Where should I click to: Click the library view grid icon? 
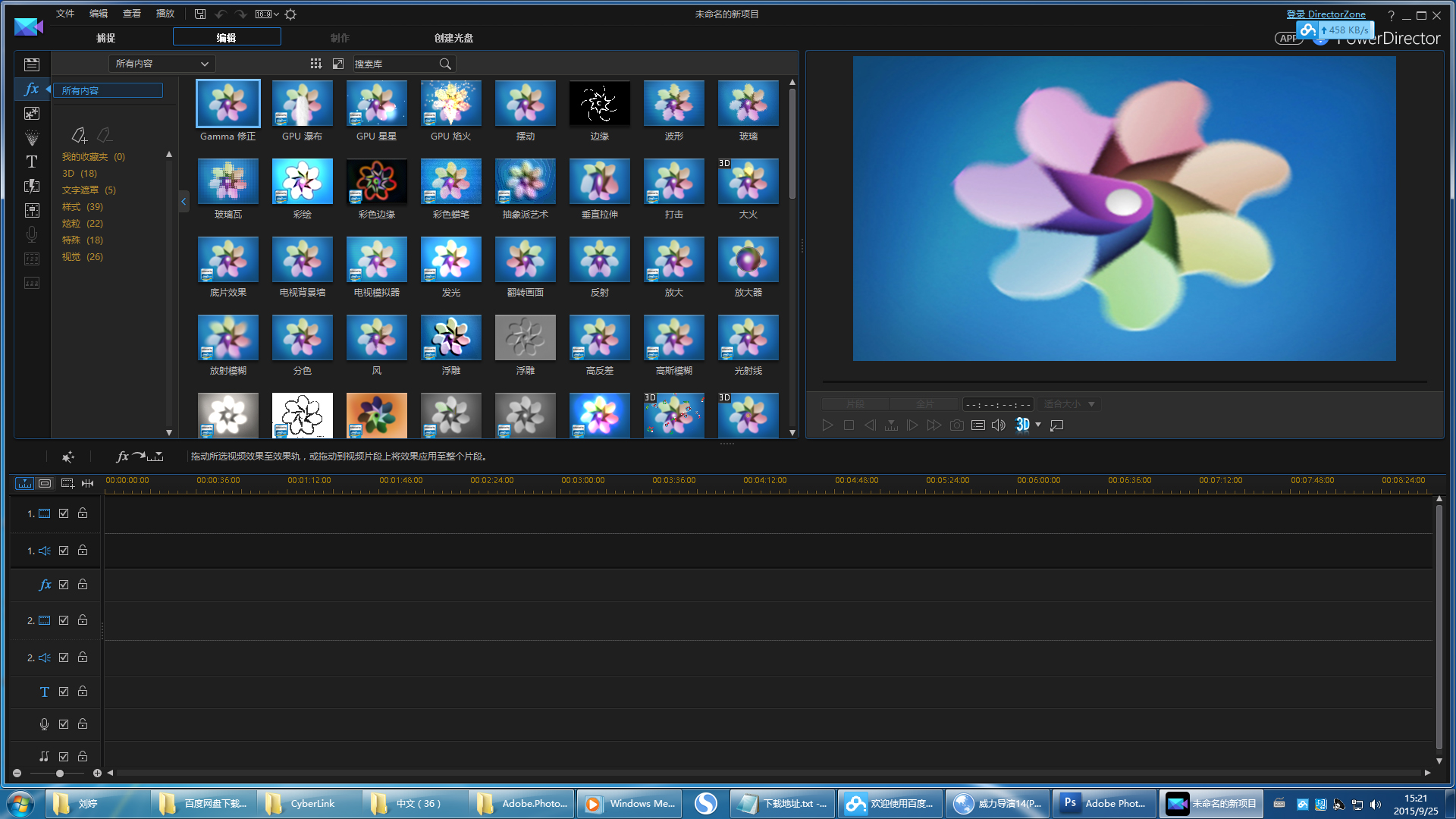point(315,64)
